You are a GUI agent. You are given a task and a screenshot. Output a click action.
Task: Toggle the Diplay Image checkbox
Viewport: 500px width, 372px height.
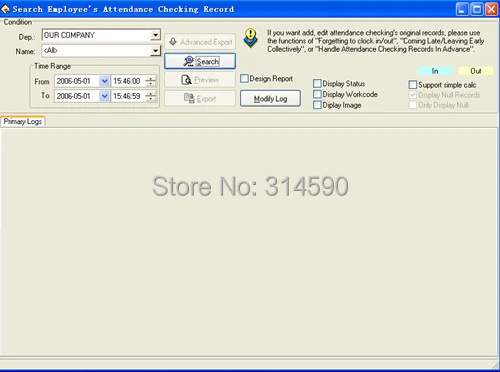[x=317, y=105]
